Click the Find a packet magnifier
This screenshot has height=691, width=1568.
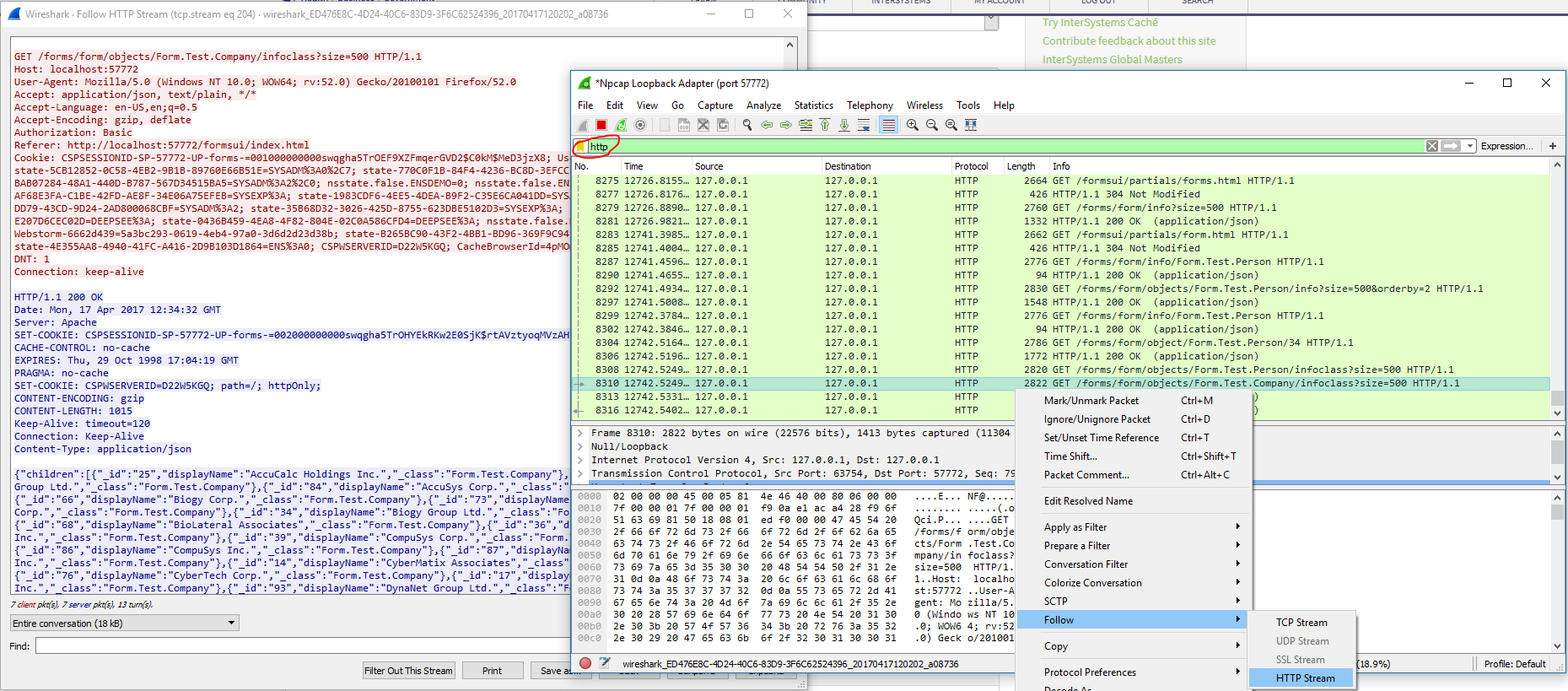point(747,125)
